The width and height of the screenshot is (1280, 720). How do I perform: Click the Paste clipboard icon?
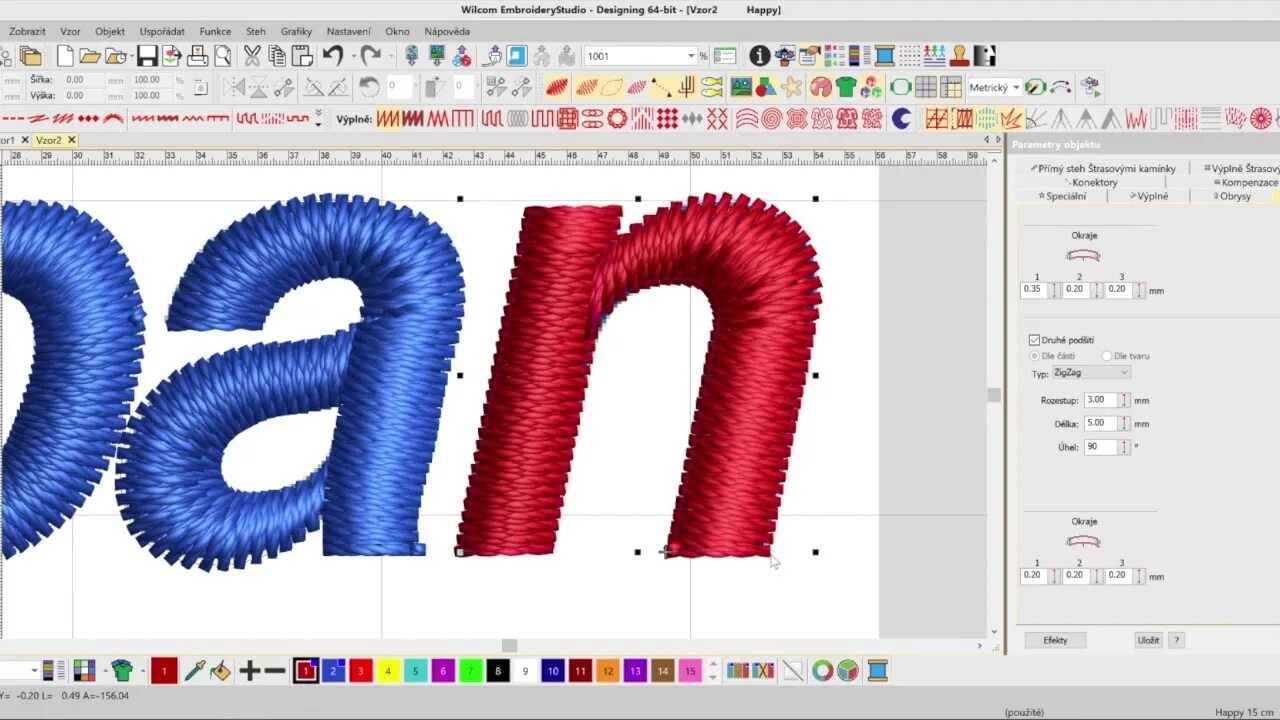click(x=302, y=56)
